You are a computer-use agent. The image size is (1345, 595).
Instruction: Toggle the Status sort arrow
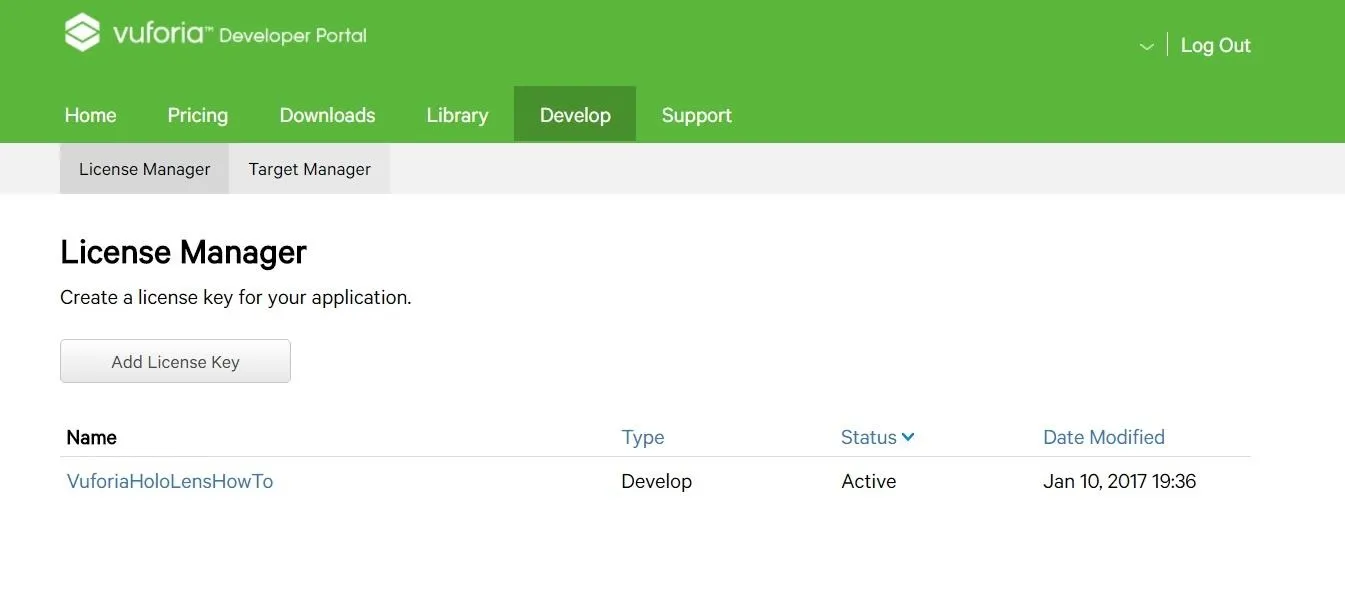click(x=908, y=437)
